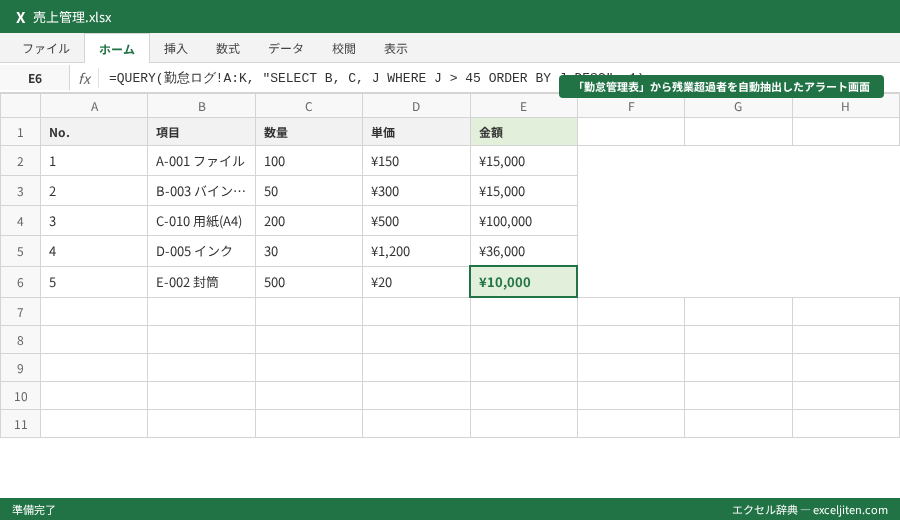
Task: Select cell C-010 用紙(A4)
Action: point(201,221)
